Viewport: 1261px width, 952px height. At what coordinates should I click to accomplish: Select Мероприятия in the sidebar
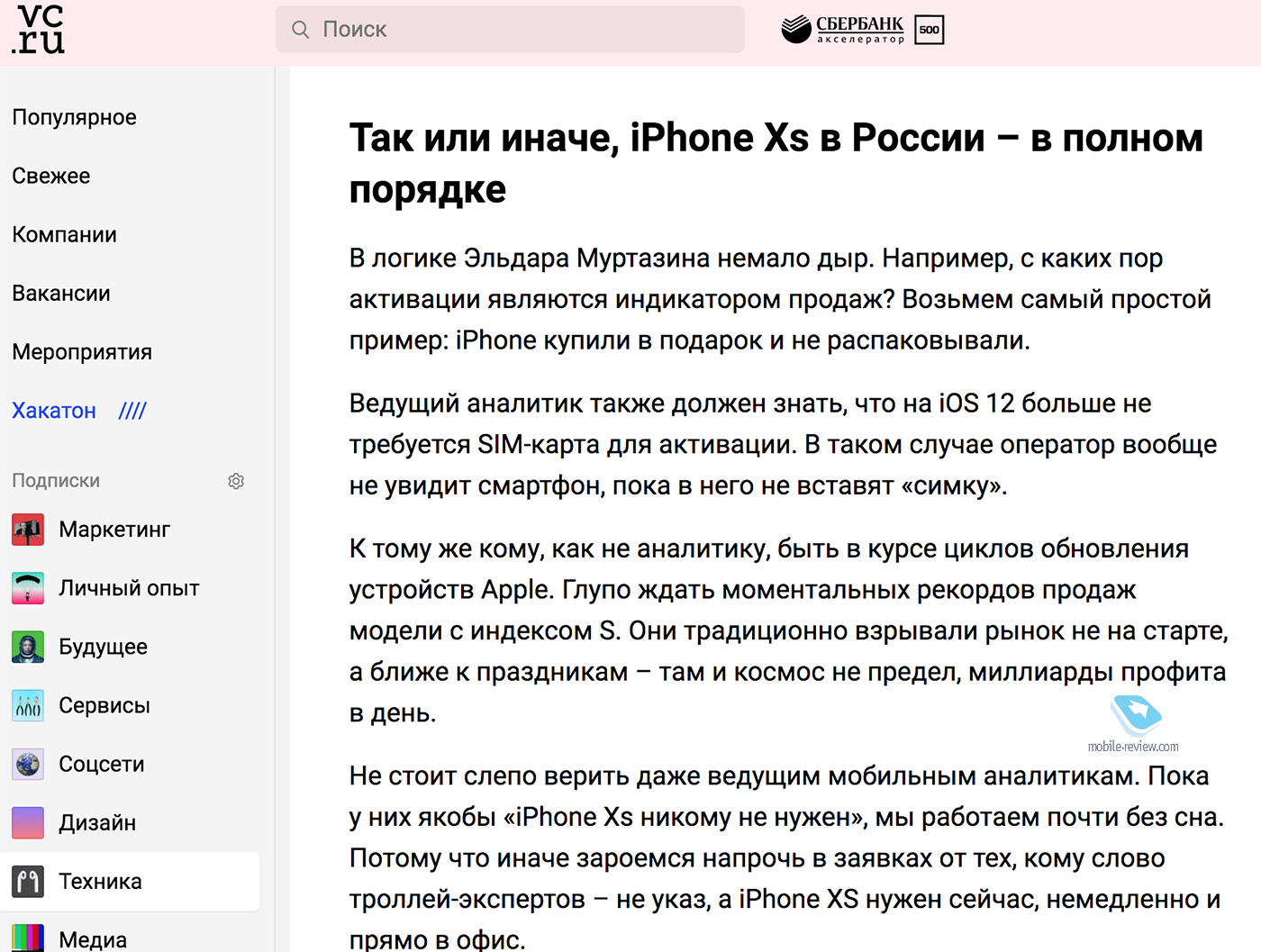point(82,352)
